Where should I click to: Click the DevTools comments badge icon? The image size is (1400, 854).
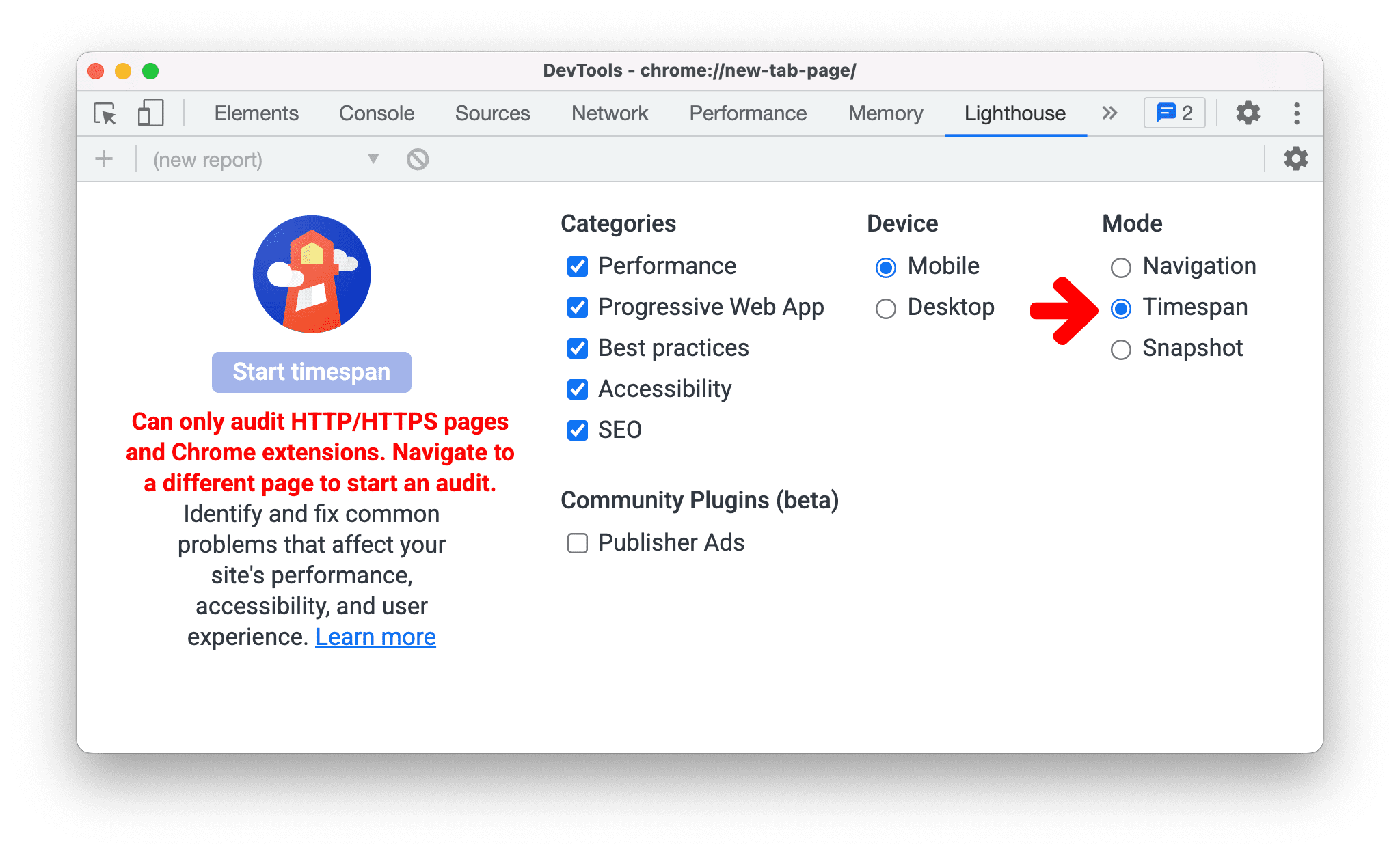pos(1176,112)
